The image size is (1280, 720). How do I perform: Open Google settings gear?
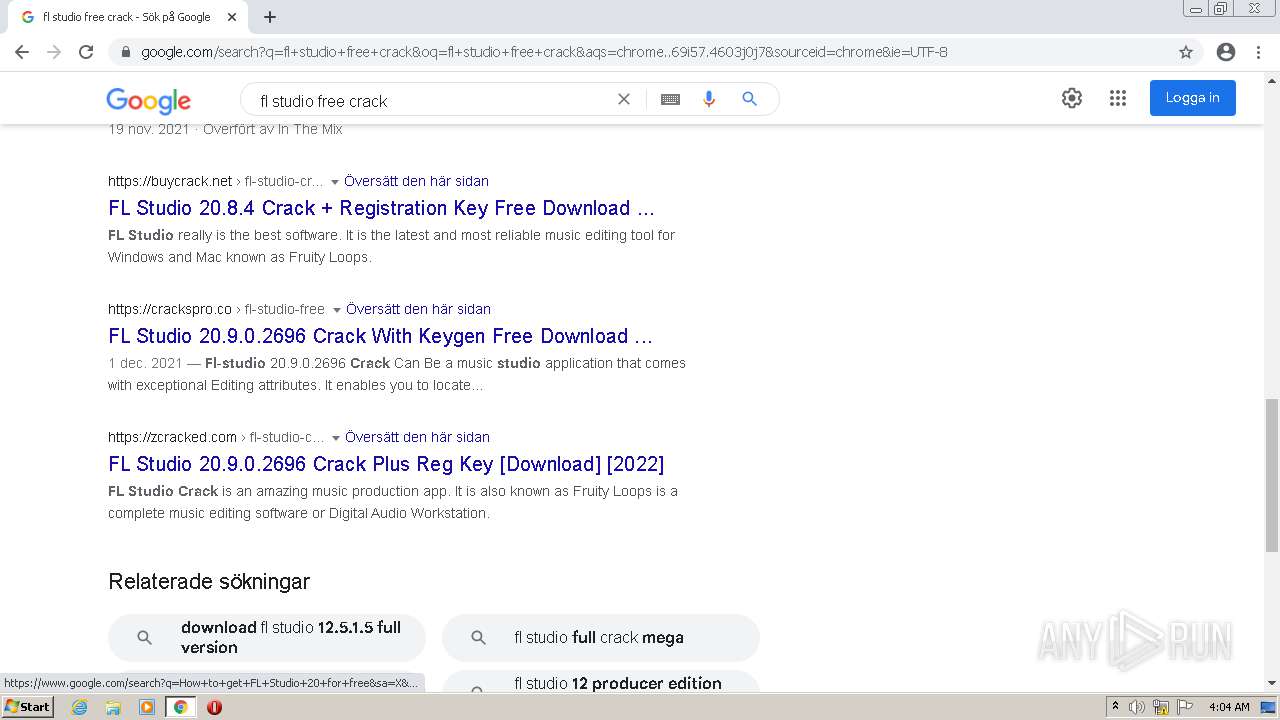(1072, 98)
